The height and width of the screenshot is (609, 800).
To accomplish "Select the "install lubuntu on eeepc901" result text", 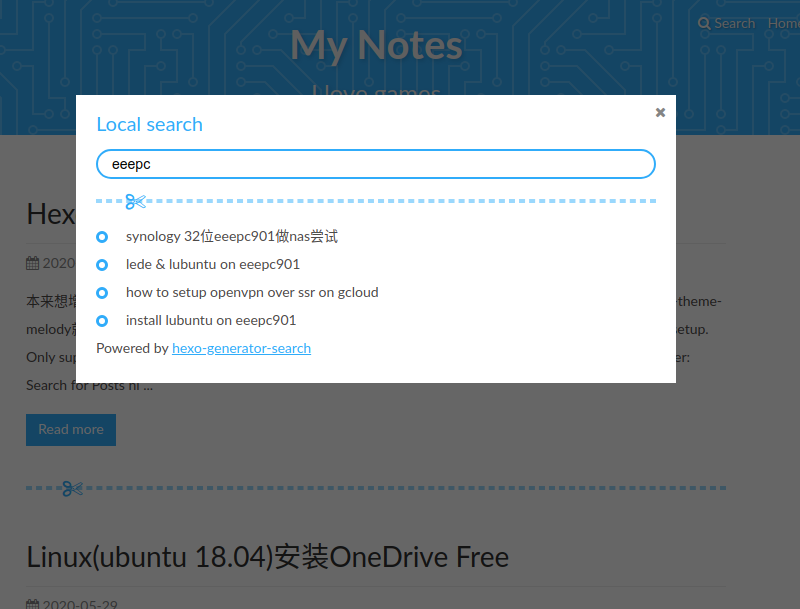I will tap(211, 321).
